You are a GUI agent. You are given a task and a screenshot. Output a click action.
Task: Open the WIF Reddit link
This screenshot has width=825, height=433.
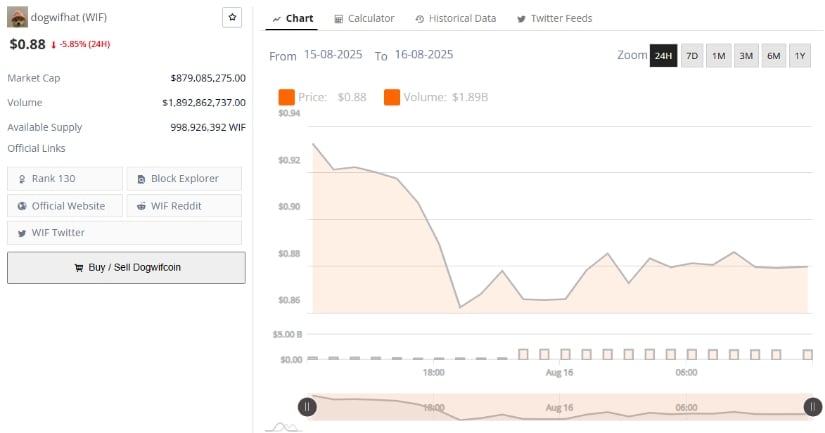(184, 206)
